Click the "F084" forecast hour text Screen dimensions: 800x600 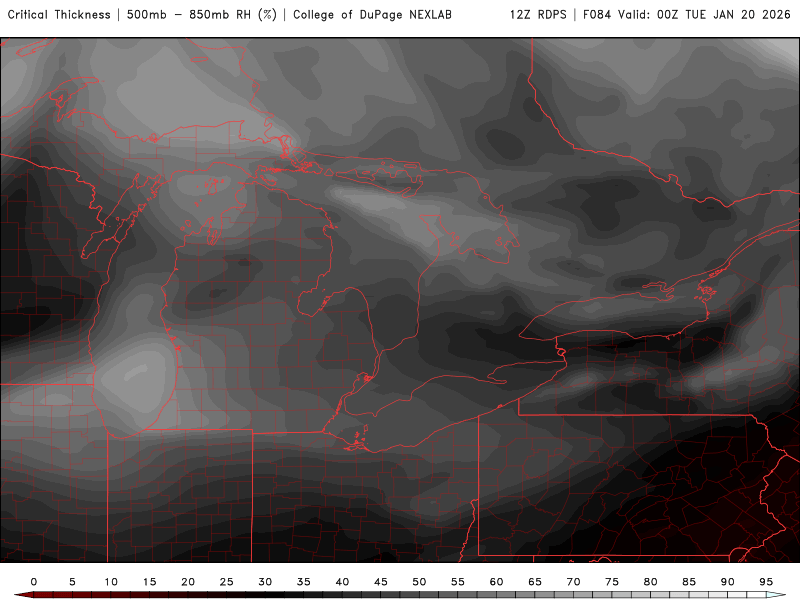click(597, 15)
